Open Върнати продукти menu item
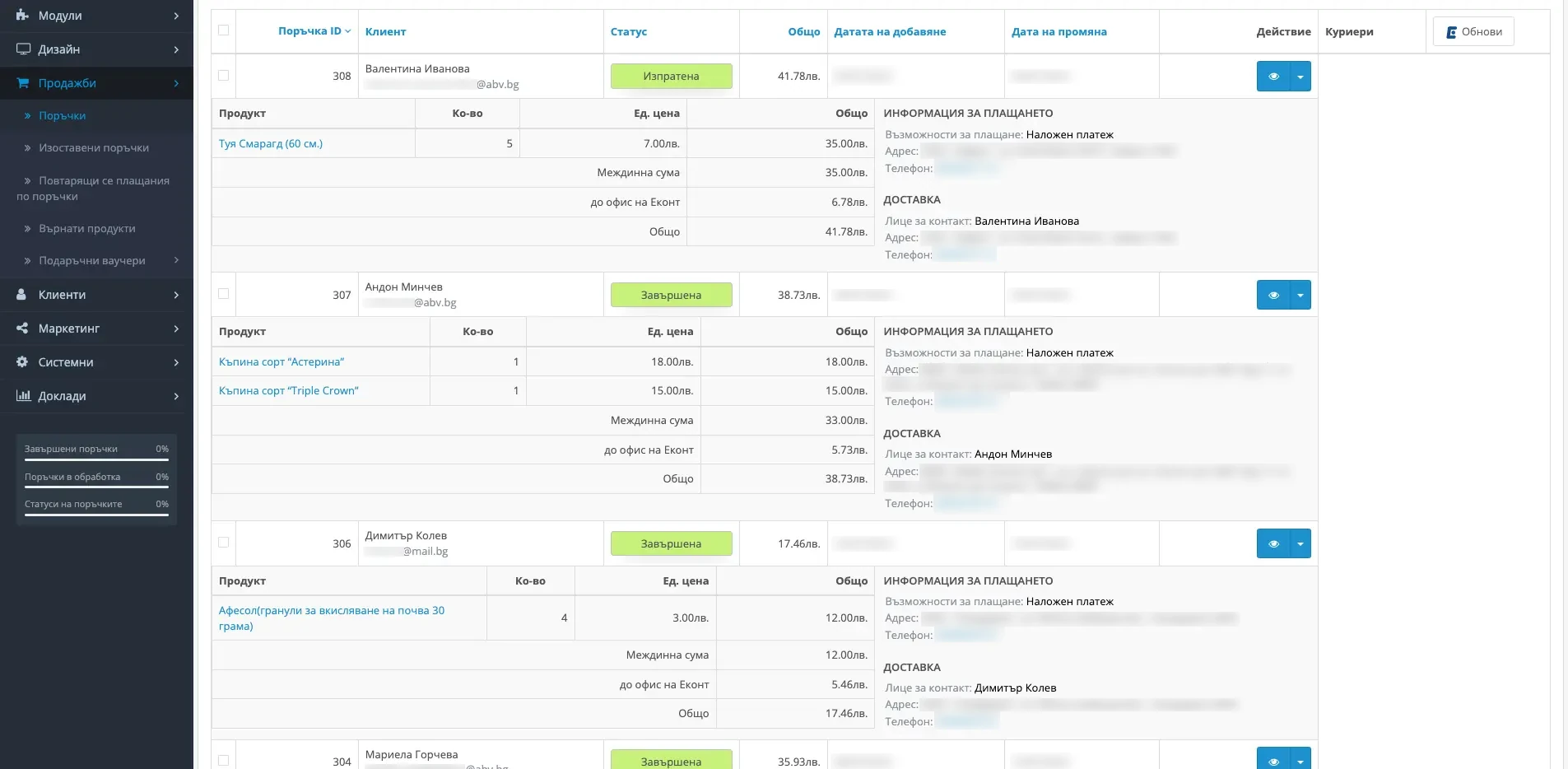This screenshot has height=769, width=1568. coord(87,228)
